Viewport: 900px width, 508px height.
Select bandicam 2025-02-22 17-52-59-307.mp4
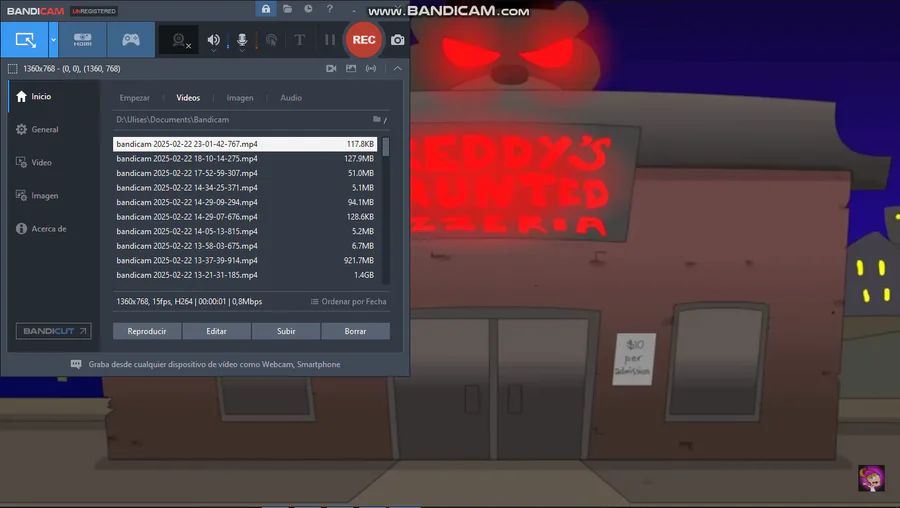pos(245,173)
